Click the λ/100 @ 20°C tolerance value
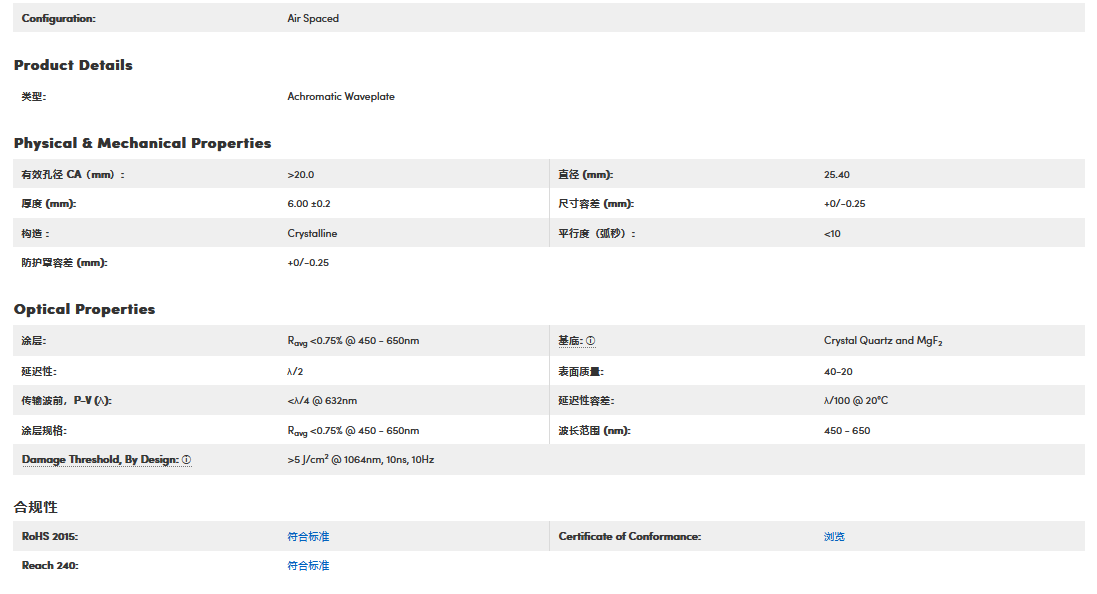This screenshot has width=1097, height=594. 856,401
